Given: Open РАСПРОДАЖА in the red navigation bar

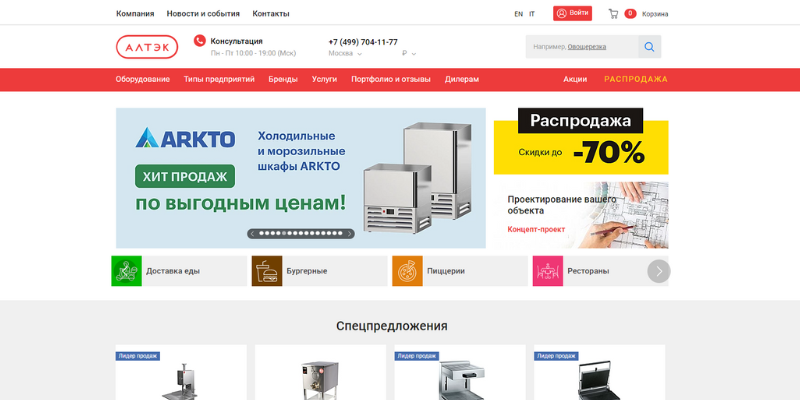Looking at the screenshot, I should click(x=636, y=79).
